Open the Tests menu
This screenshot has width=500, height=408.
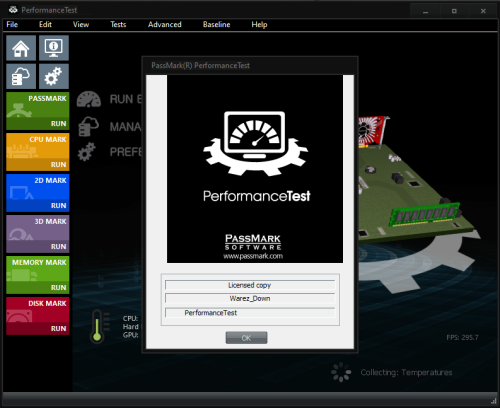118,25
